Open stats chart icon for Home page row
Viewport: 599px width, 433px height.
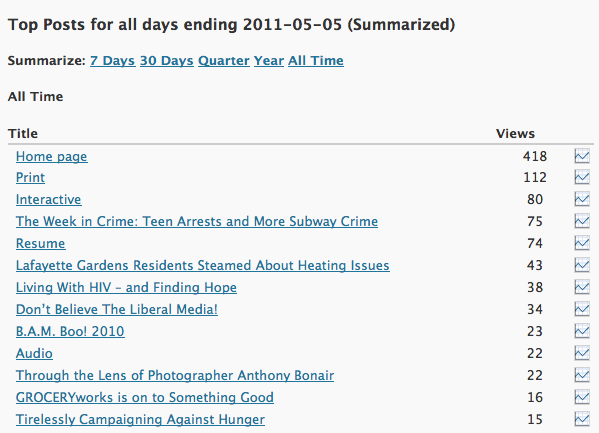[x=582, y=156]
